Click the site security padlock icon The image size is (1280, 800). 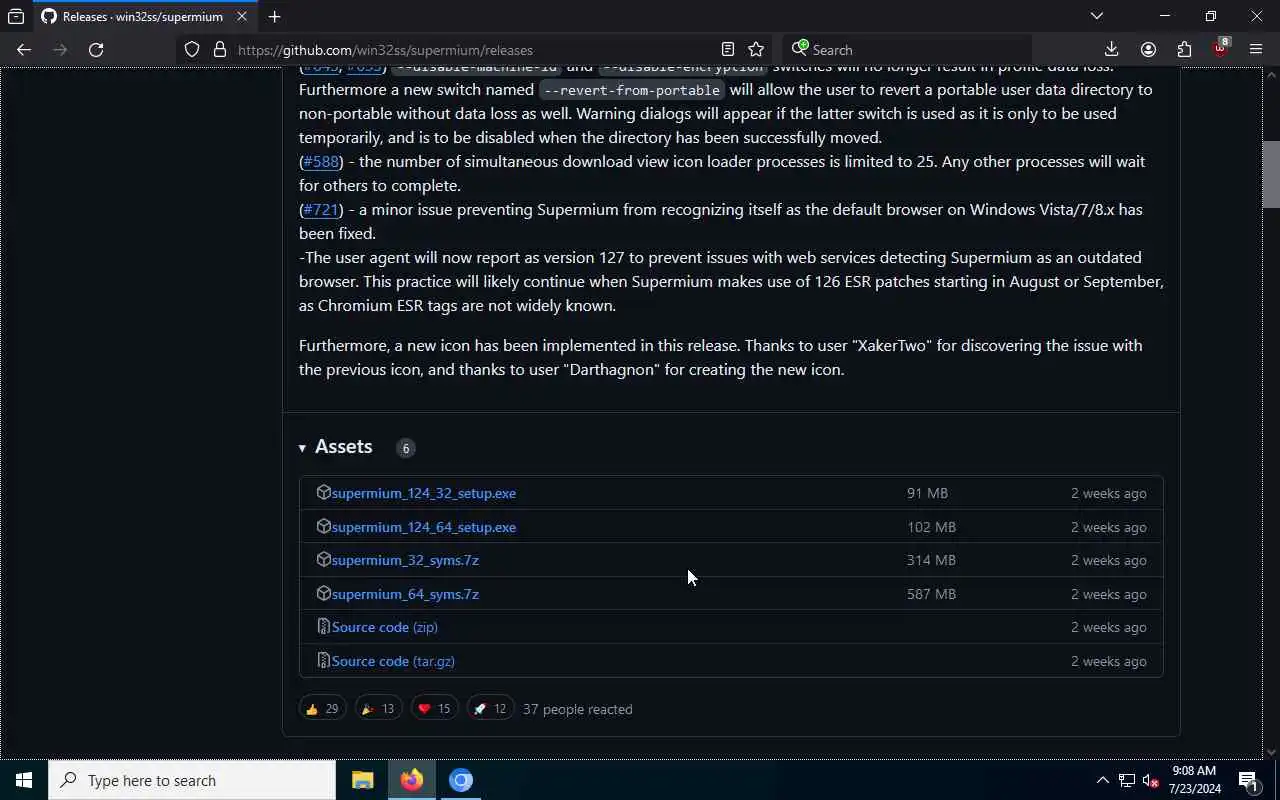(x=220, y=49)
